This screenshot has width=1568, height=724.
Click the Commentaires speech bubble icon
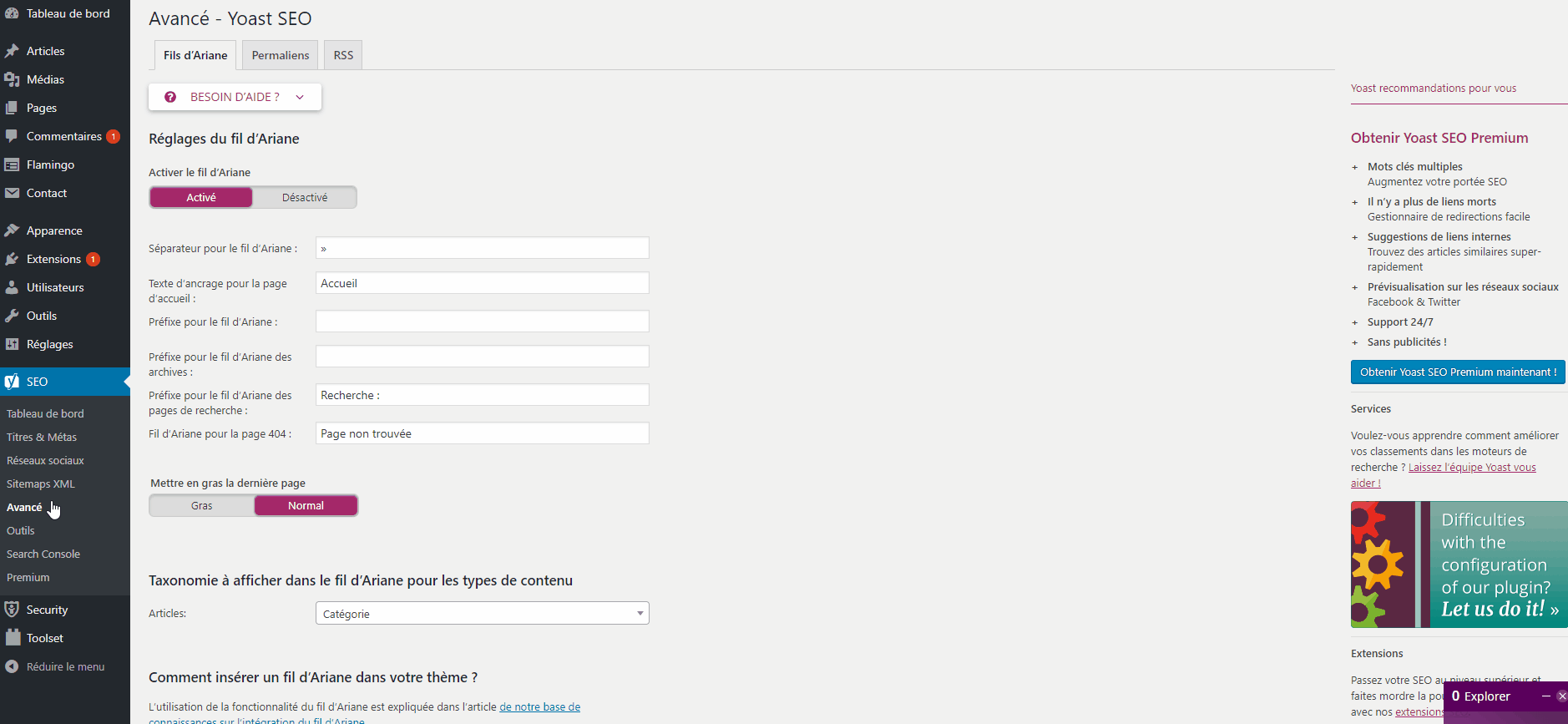coord(12,136)
